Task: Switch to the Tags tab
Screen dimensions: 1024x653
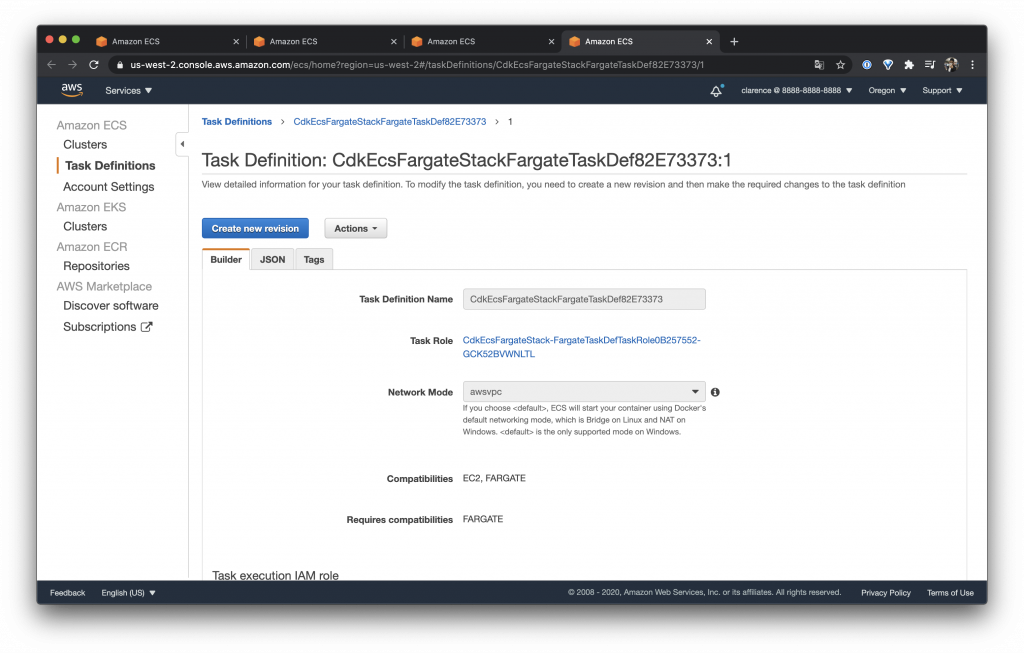Action: coord(314,259)
